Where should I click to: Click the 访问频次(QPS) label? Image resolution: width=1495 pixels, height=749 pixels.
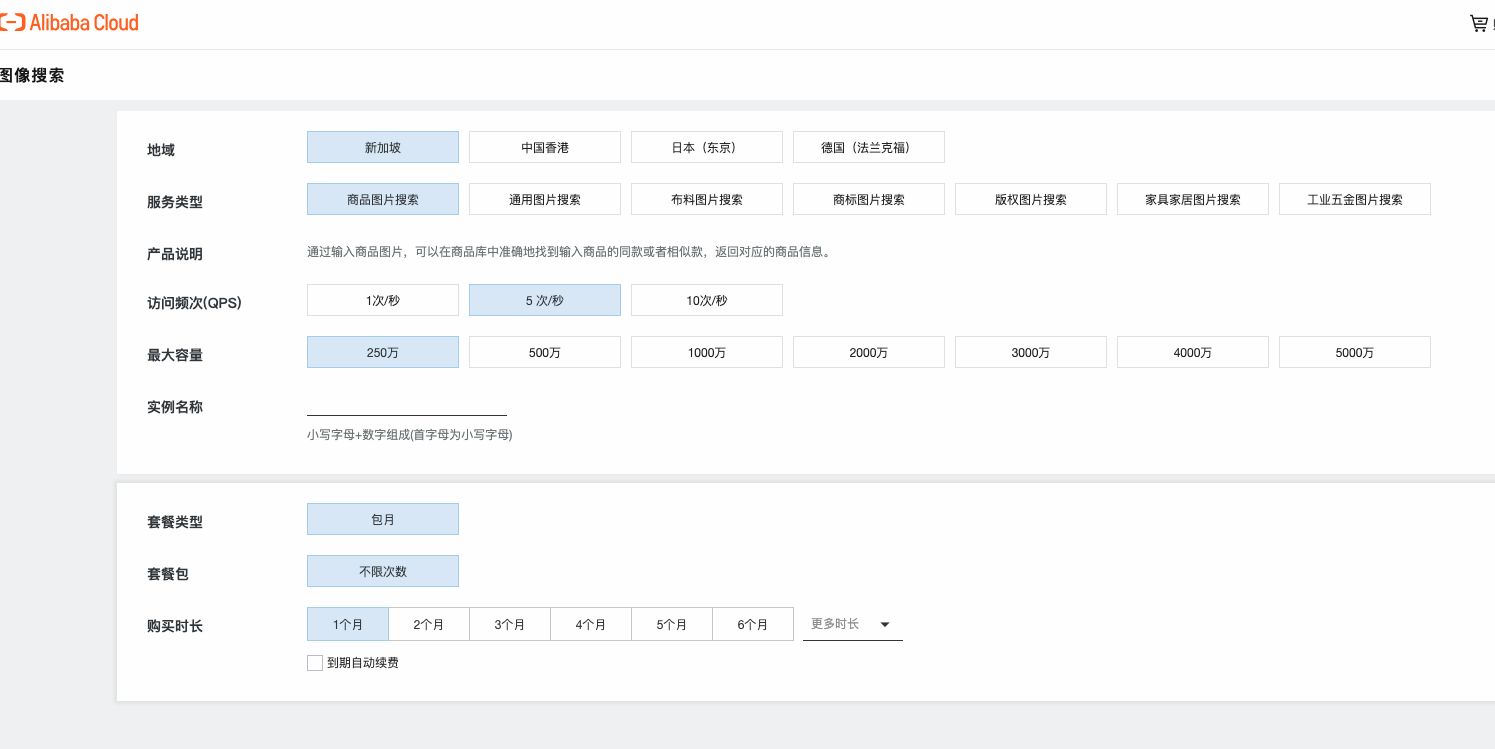click(x=194, y=303)
